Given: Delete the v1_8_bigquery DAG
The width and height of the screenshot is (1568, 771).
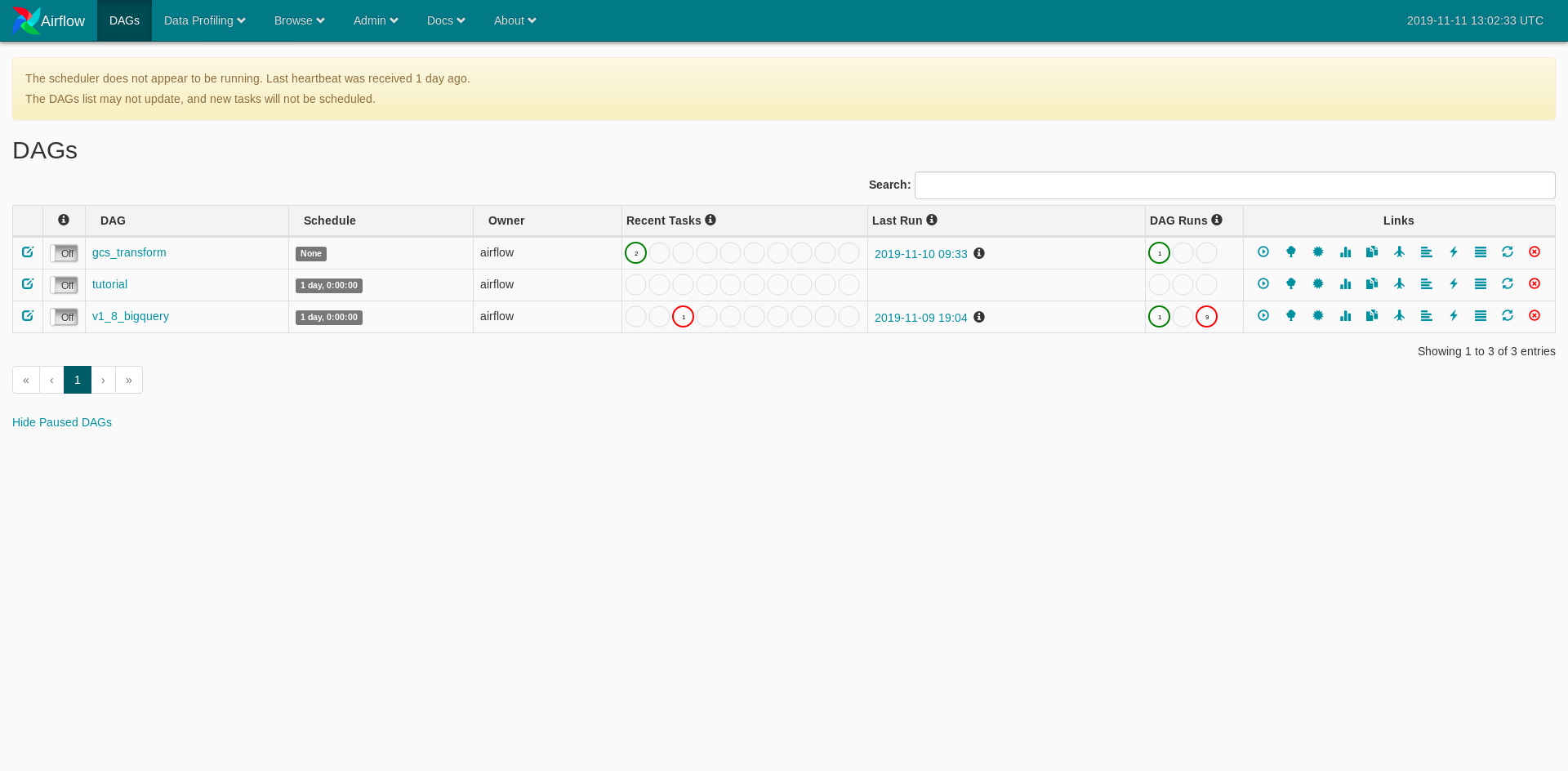Looking at the screenshot, I should tap(1535, 316).
